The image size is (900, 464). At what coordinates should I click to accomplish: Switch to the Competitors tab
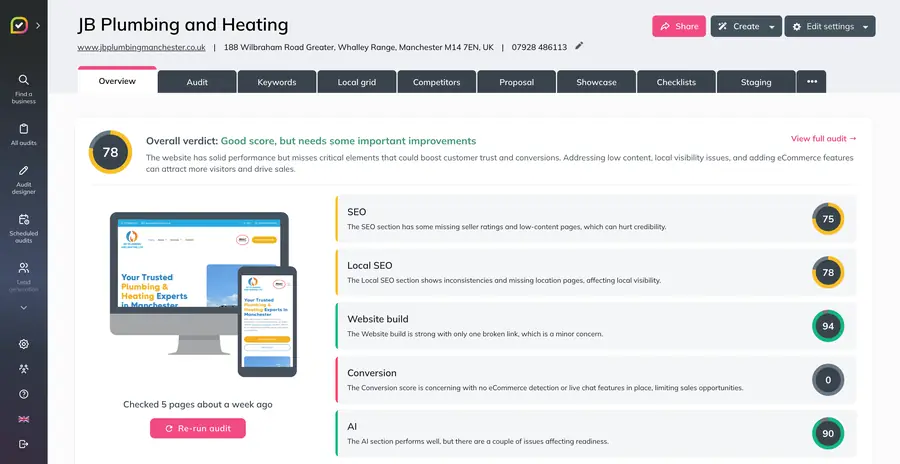pos(436,82)
